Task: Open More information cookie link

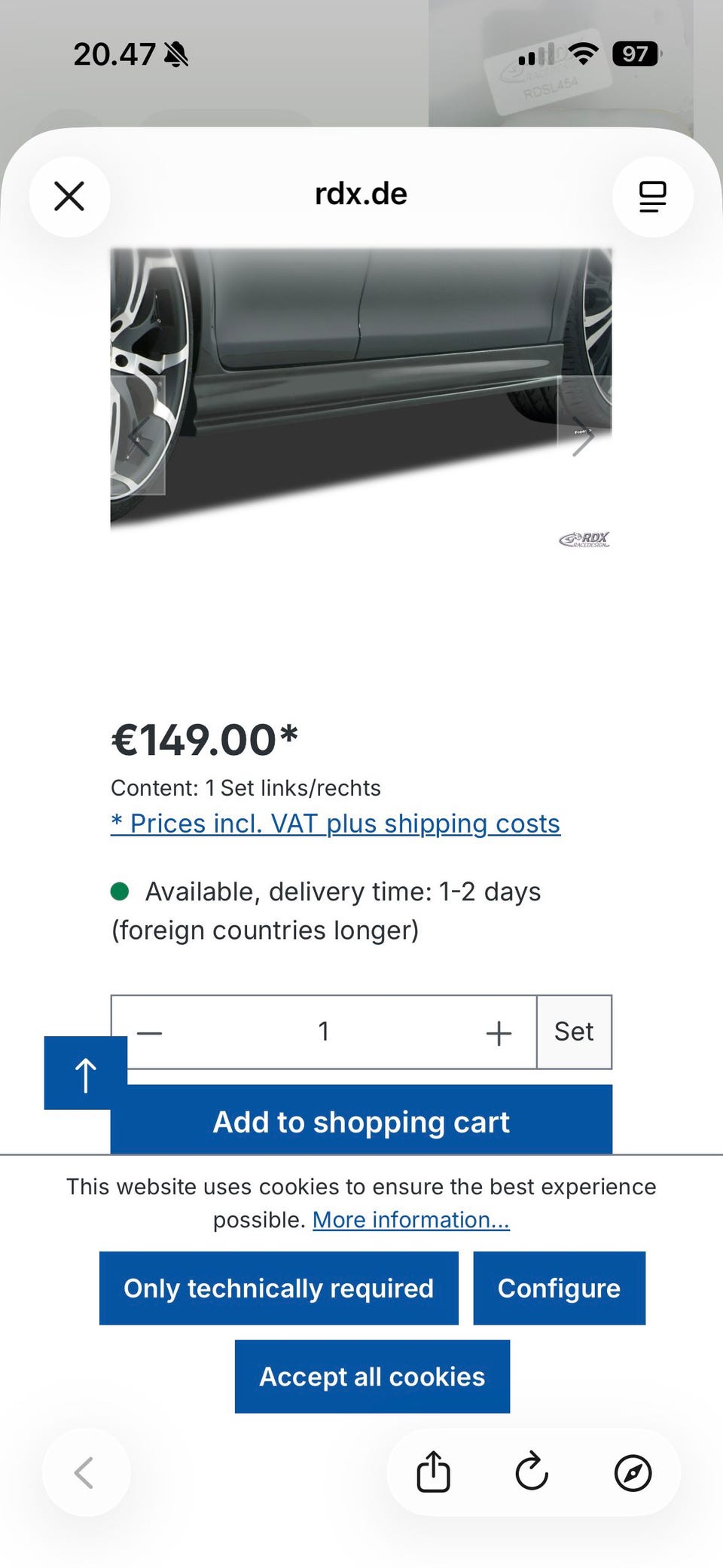Action: [x=411, y=1220]
